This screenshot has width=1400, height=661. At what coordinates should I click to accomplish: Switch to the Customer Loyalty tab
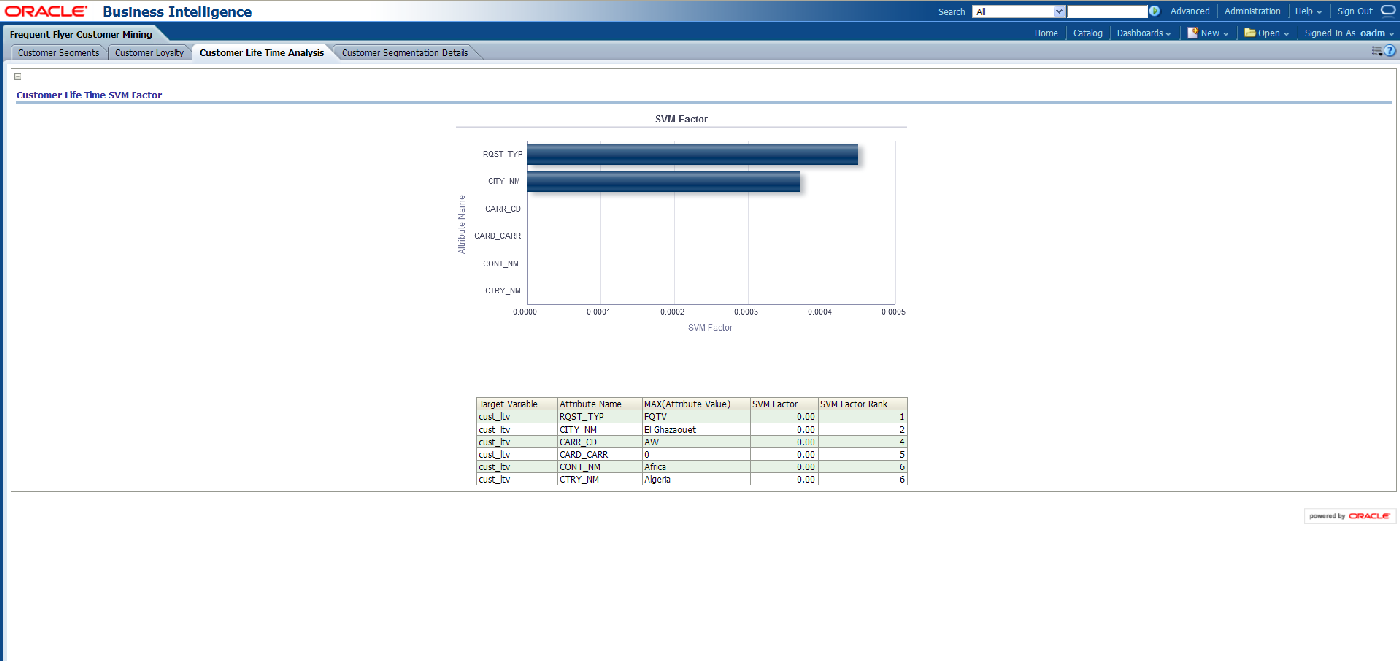pos(149,53)
